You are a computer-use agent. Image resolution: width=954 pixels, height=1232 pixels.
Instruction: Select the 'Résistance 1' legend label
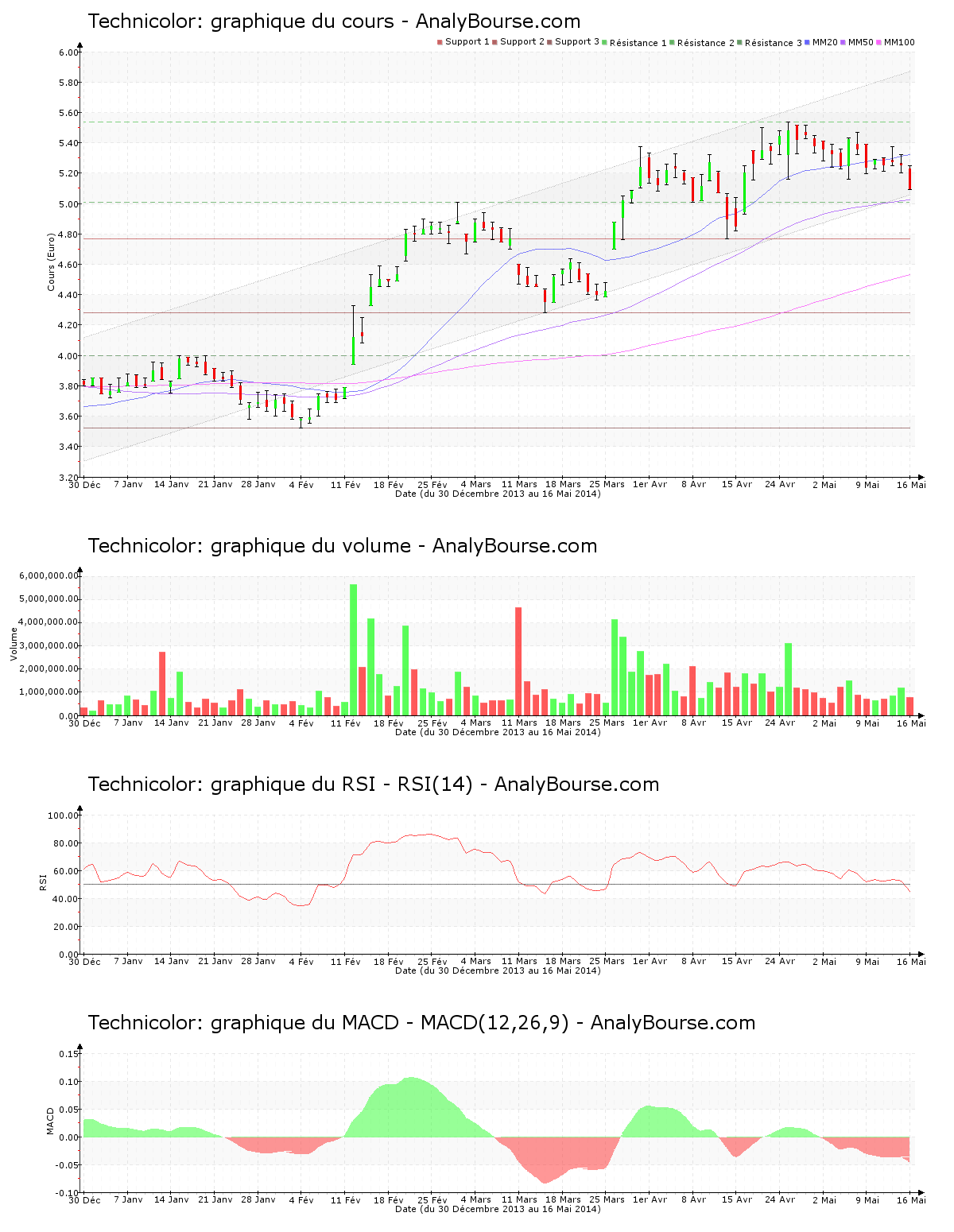click(x=638, y=43)
